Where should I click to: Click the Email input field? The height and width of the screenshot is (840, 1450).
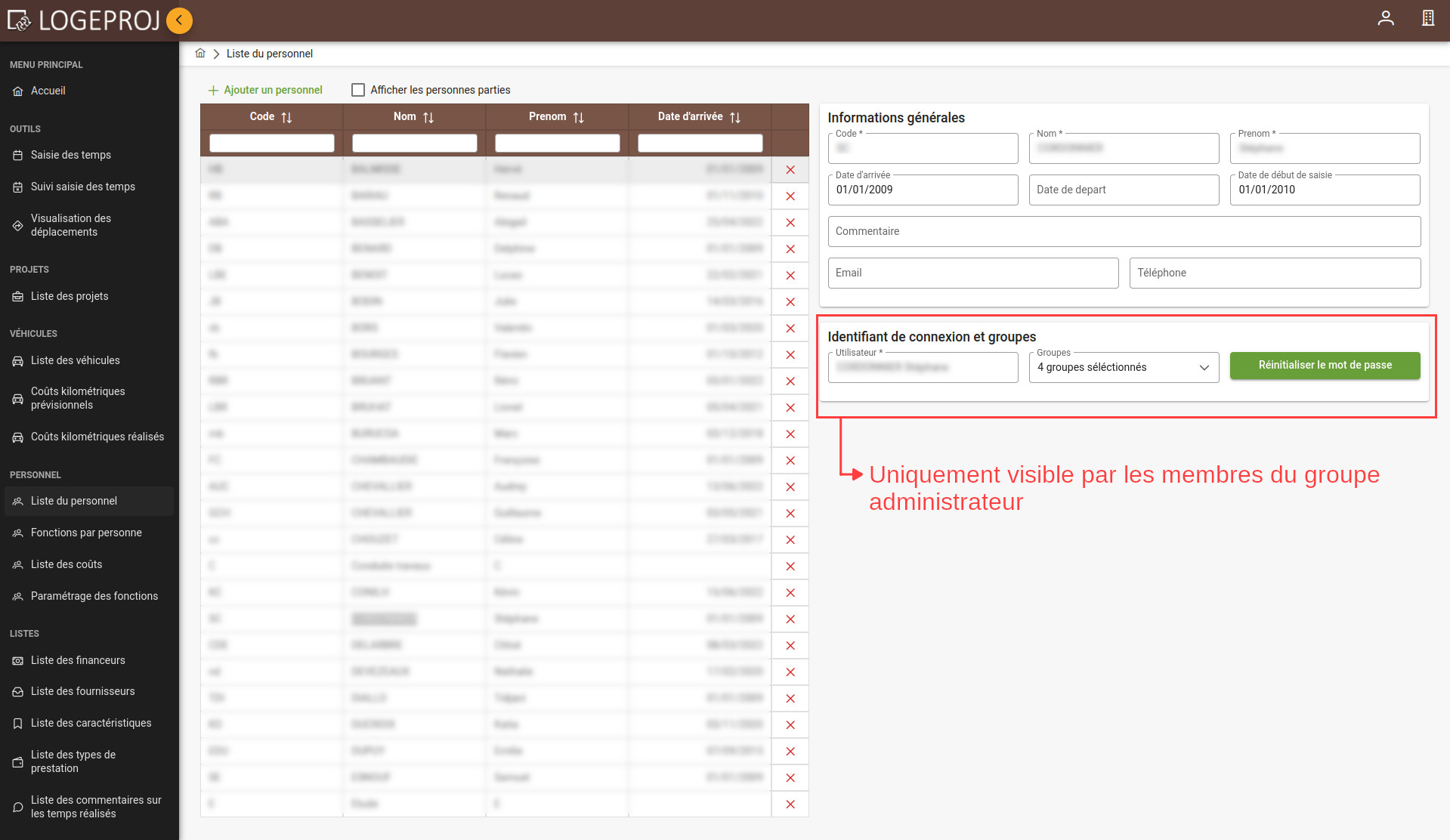coord(972,273)
